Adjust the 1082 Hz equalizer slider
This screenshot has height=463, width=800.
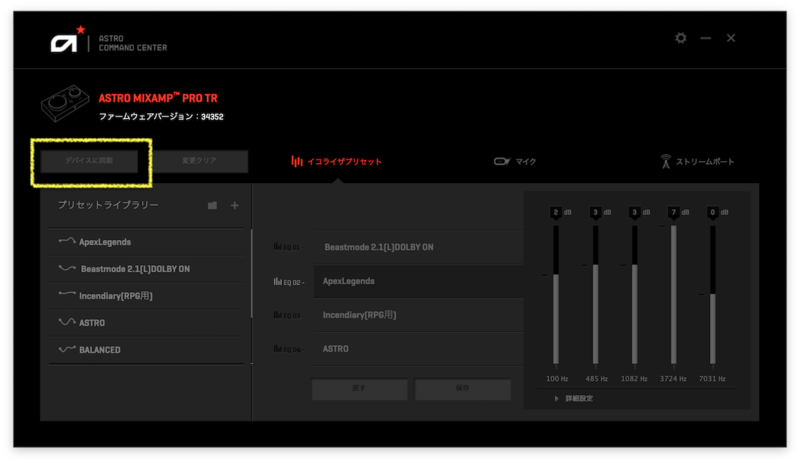pos(635,295)
